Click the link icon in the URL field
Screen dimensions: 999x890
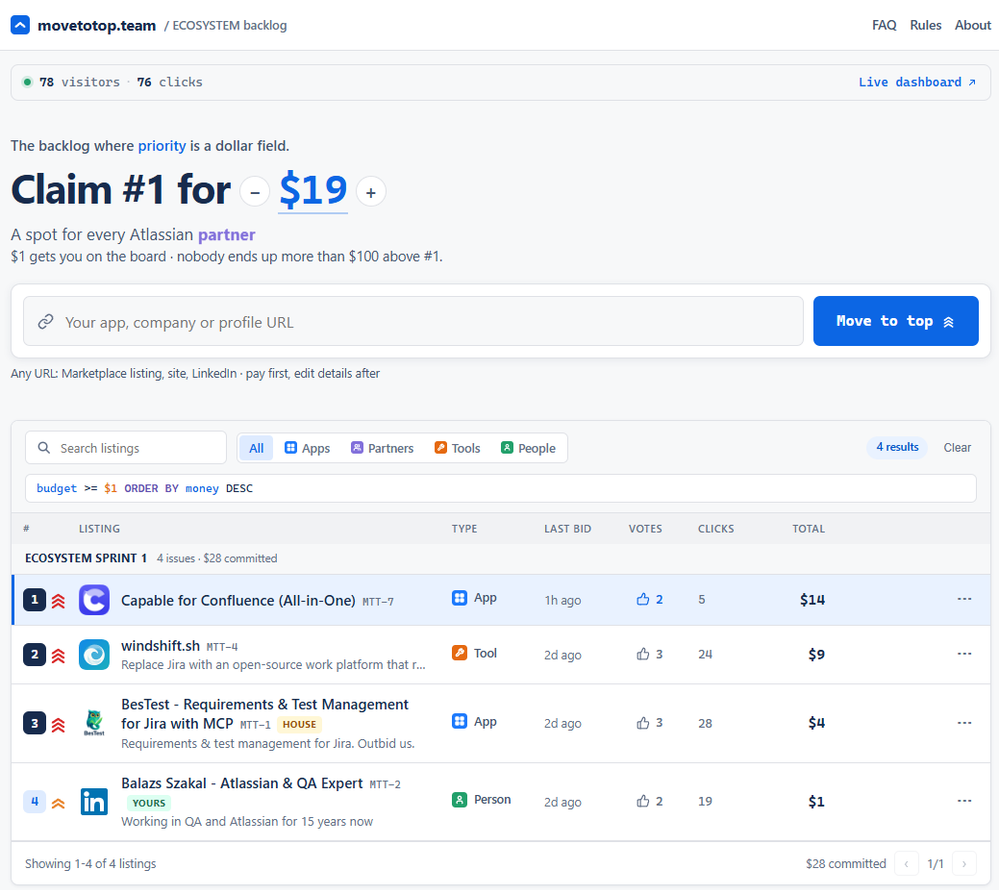[x=45, y=322]
